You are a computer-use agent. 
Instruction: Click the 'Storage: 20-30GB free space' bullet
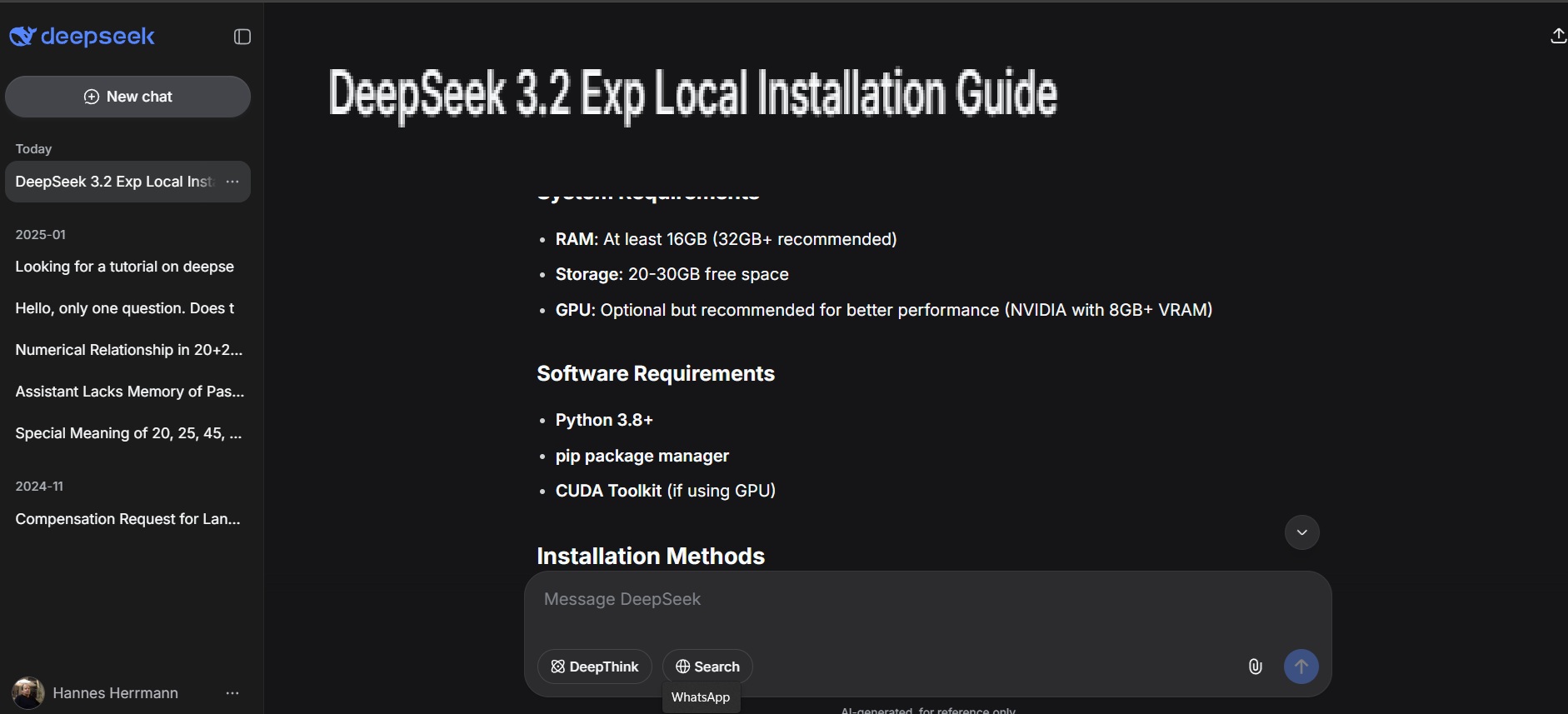tap(672, 274)
